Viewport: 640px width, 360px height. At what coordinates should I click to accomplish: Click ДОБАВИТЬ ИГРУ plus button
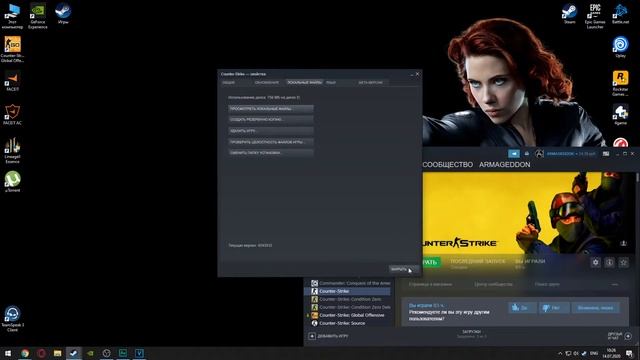pyautogui.click(x=329, y=336)
